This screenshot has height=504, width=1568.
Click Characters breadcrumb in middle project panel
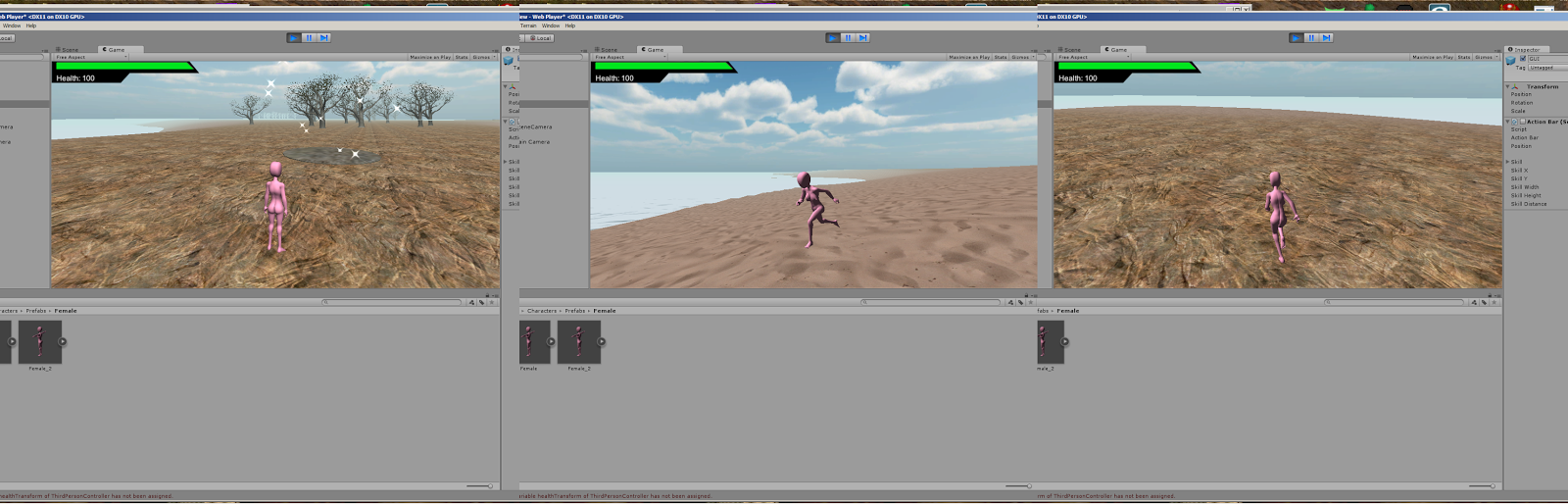(542, 311)
